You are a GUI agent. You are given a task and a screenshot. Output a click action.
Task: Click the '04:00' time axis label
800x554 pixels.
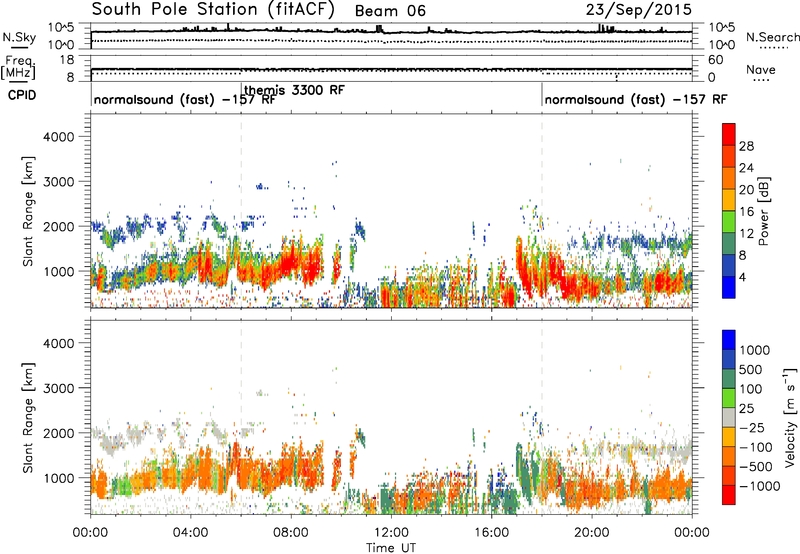[x=191, y=533]
